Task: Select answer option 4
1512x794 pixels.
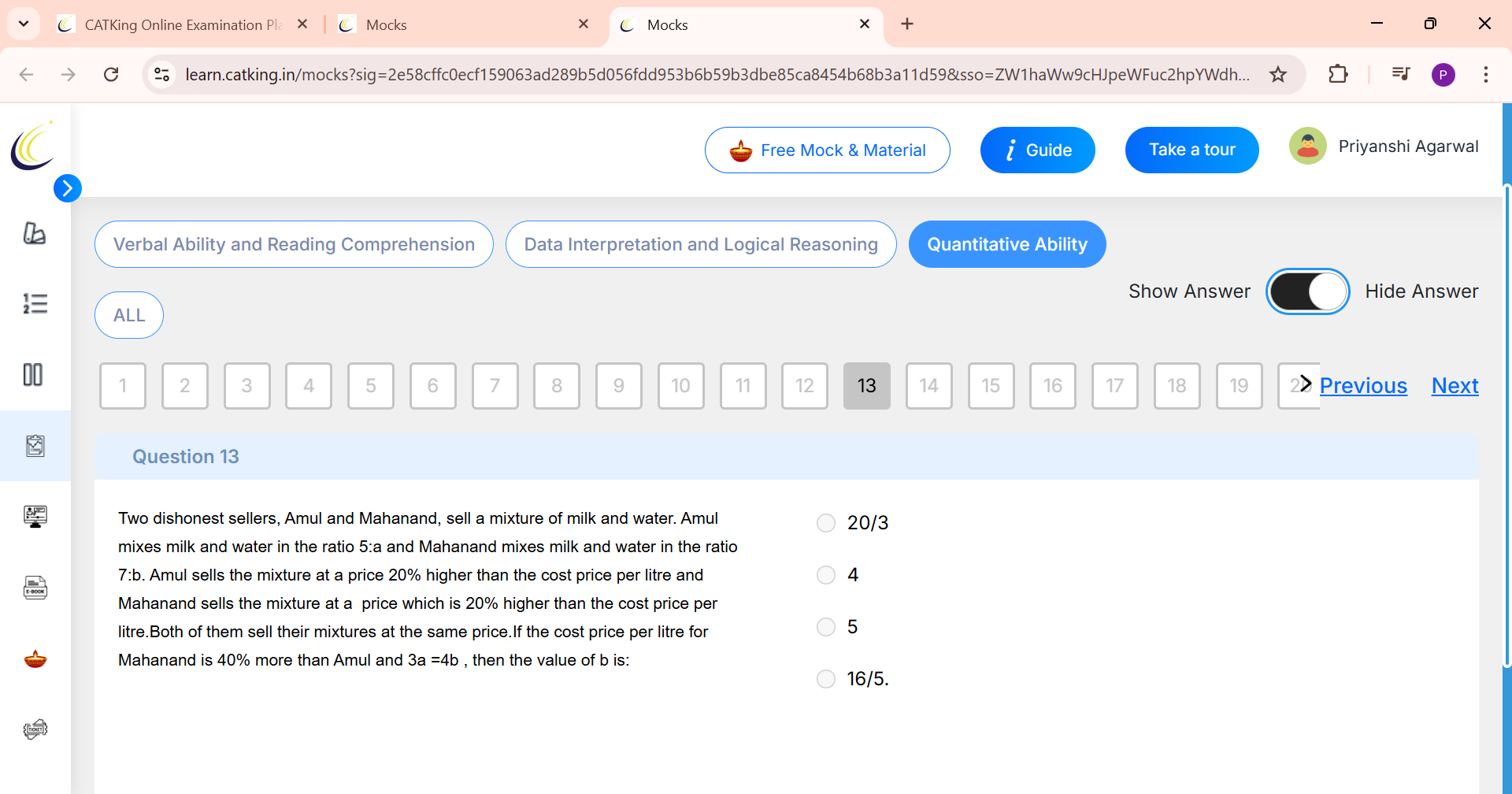Action: coord(825,575)
